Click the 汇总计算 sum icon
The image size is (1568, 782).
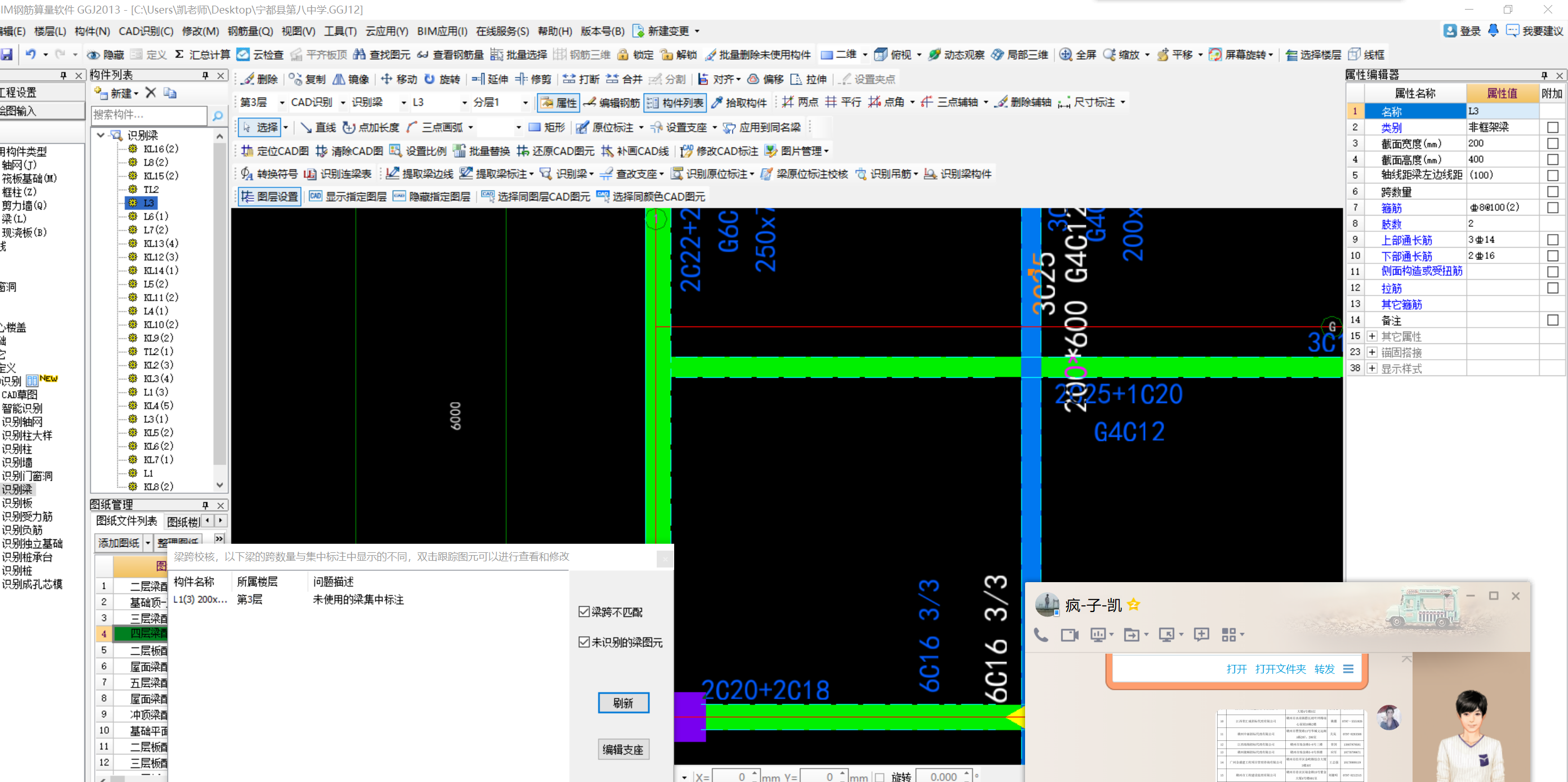[179, 55]
